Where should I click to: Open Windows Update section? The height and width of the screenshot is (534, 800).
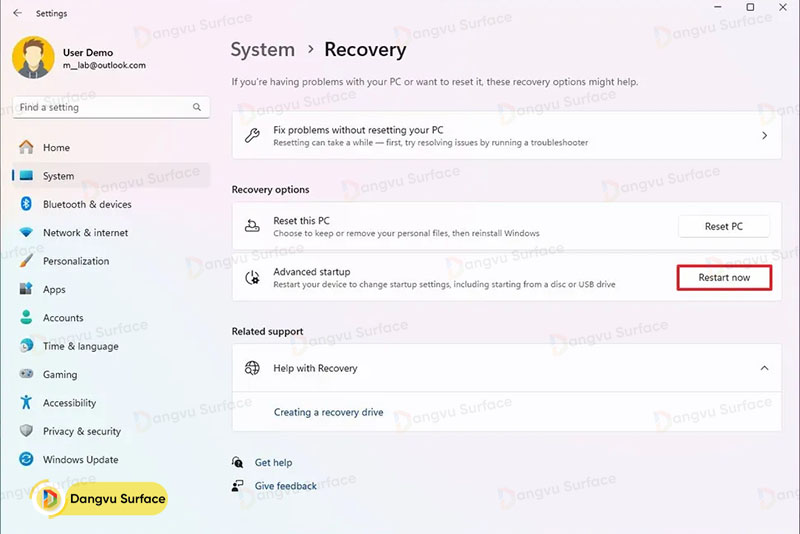pos(80,460)
